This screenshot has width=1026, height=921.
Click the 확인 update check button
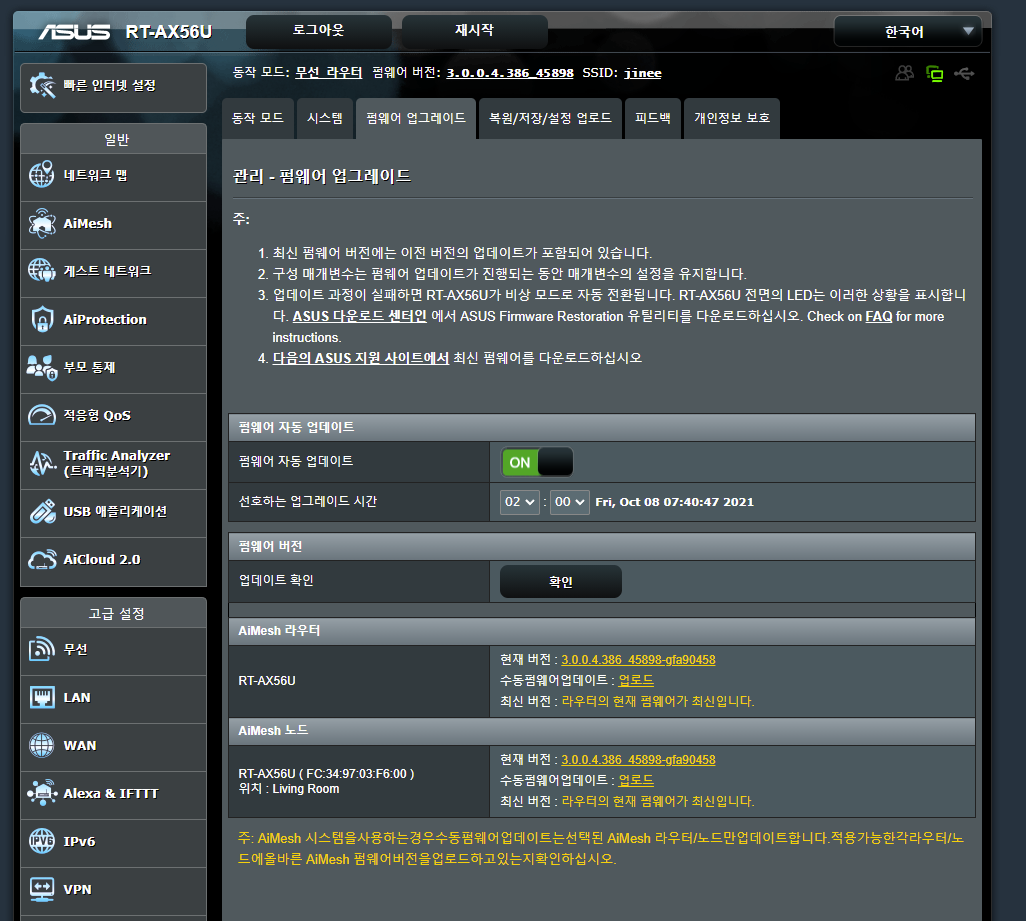[x=561, y=582]
